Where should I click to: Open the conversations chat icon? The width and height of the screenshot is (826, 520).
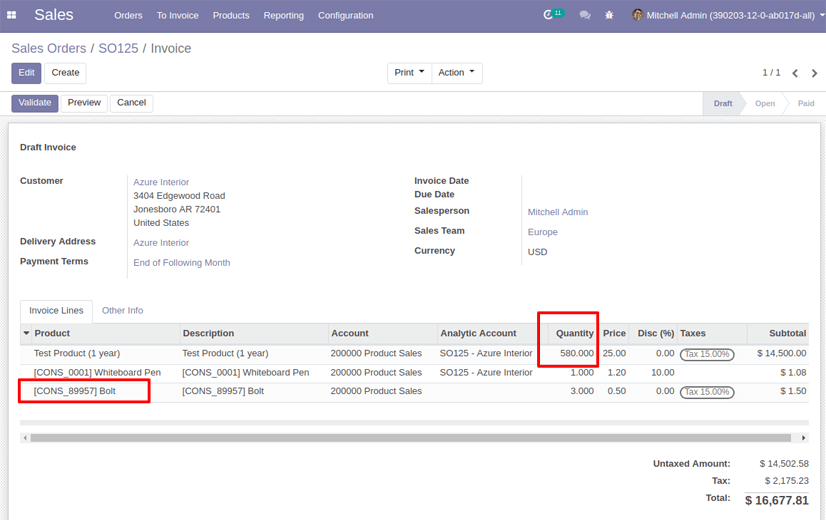click(x=585, y=15)
